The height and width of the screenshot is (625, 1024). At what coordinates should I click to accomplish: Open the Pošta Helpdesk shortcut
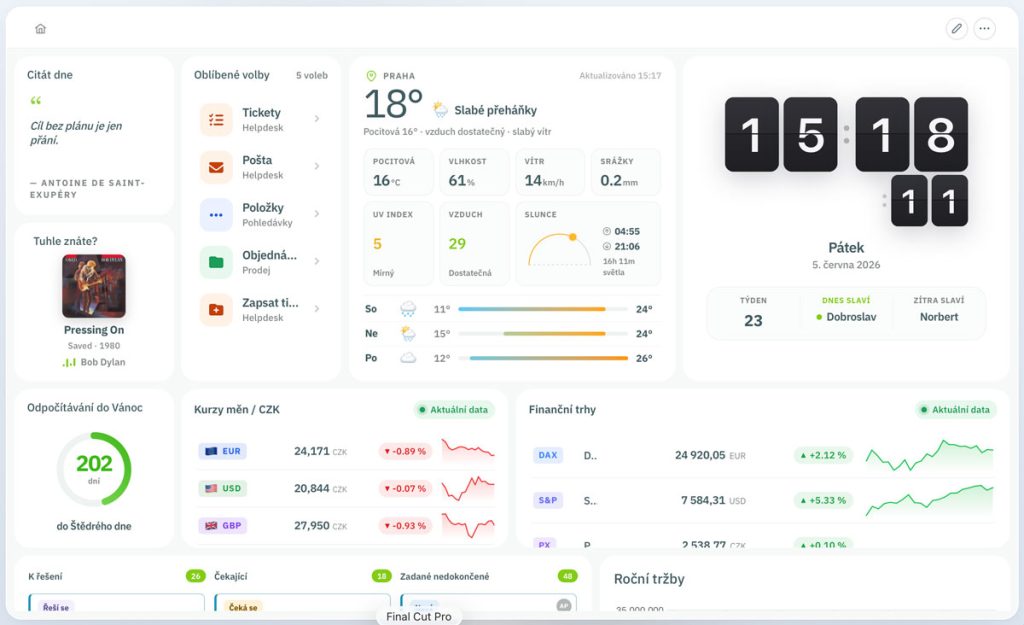pyautogui.click(x=261, y=167)
